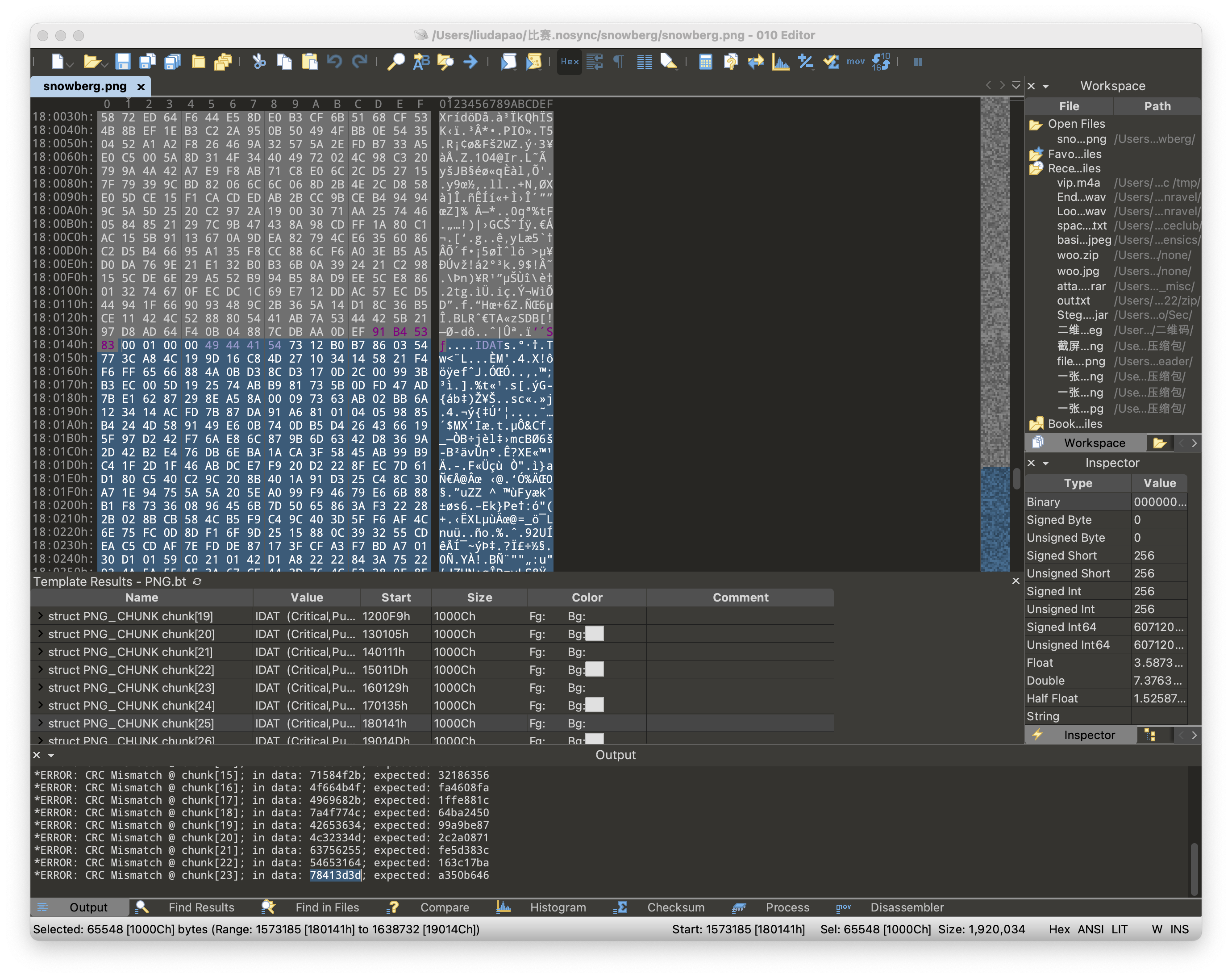
Task: Create a new file with toolbar icon
Action: click(x=57, y=61)
